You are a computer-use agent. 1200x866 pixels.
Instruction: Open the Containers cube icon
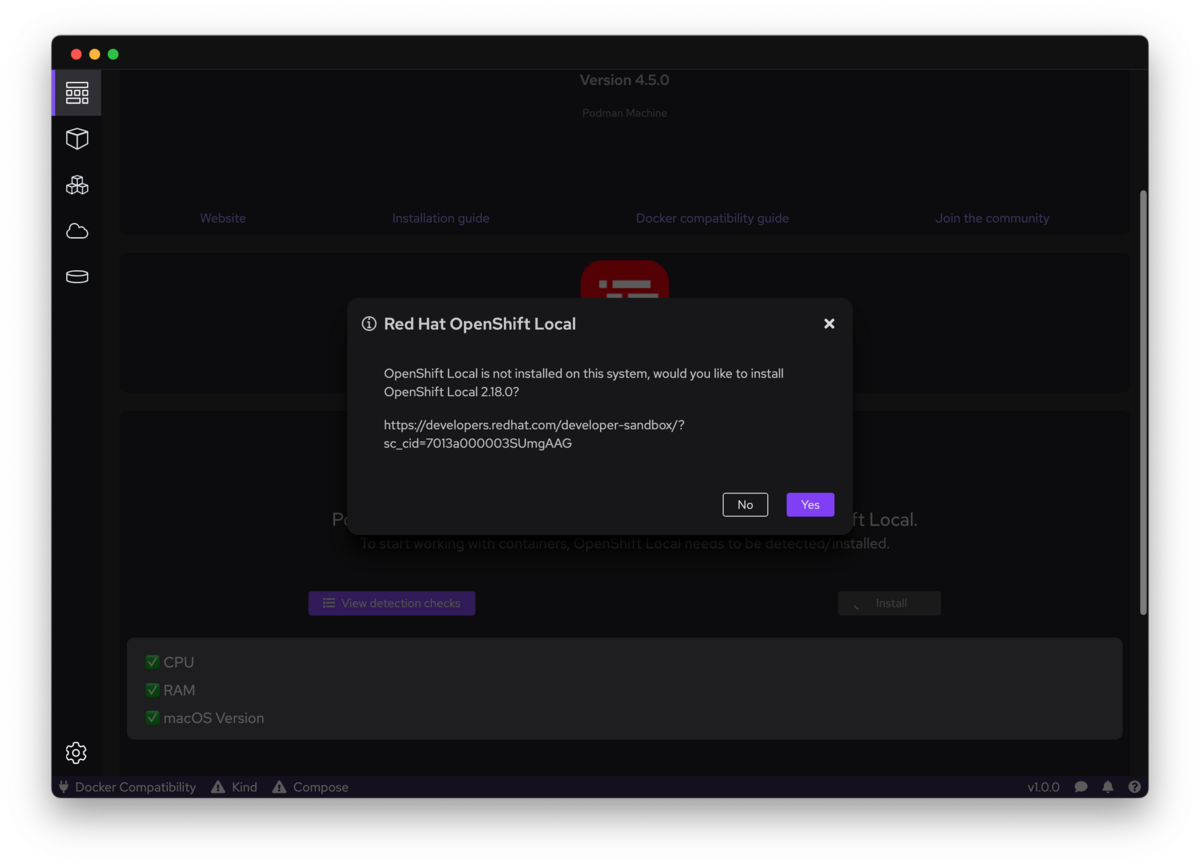(77, 139)
